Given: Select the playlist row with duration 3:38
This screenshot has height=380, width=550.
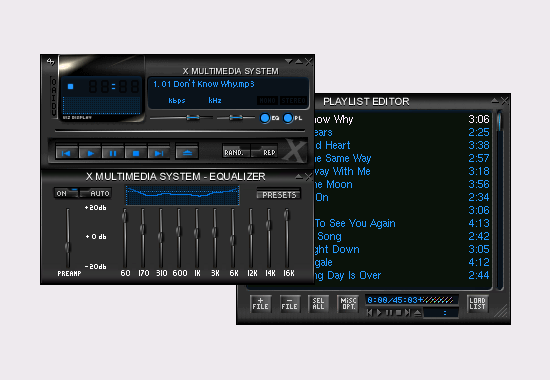Looking at the screenshot, I should point(401,145).
